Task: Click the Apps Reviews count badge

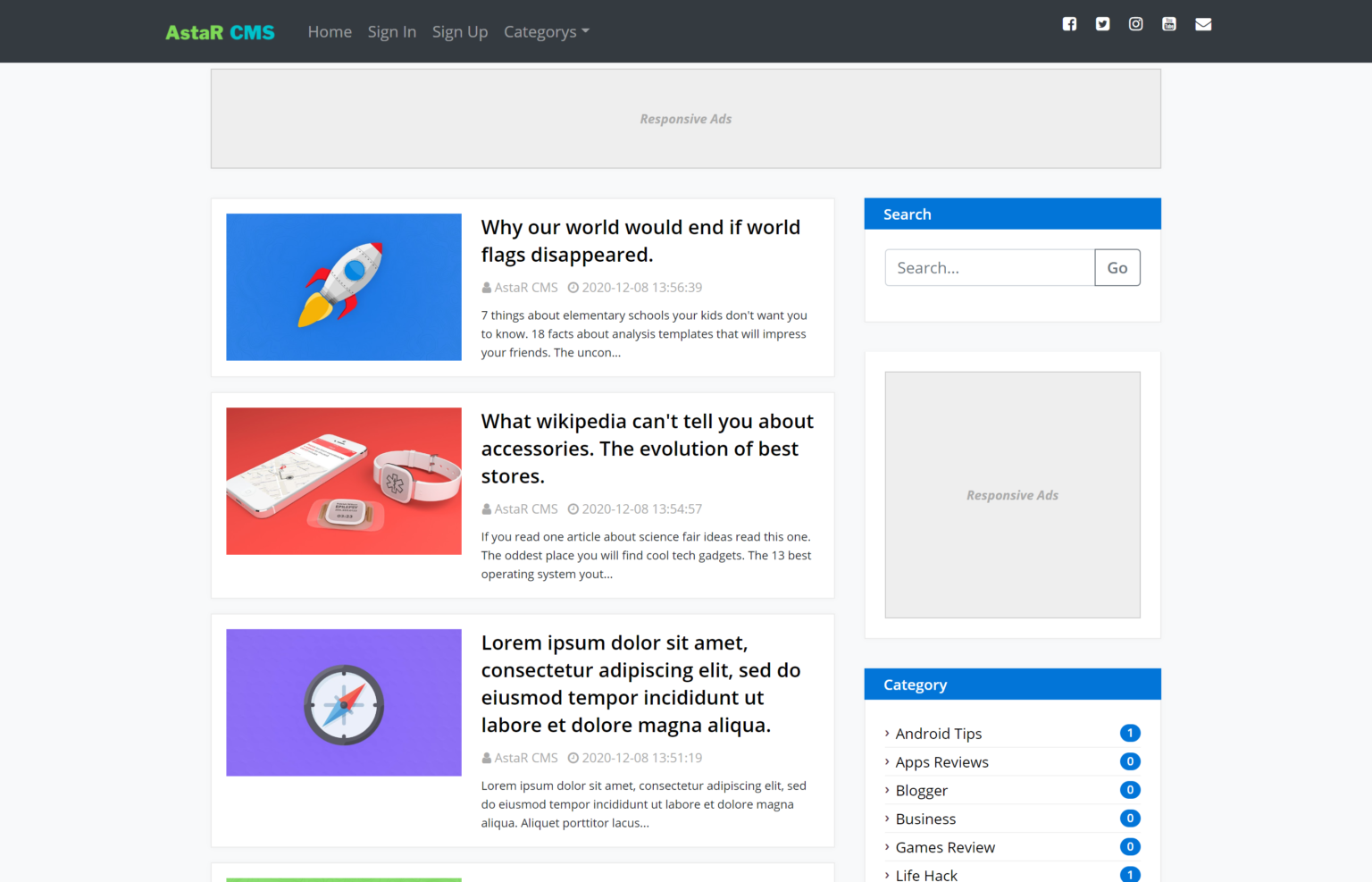Action: tap(1130, 762)
